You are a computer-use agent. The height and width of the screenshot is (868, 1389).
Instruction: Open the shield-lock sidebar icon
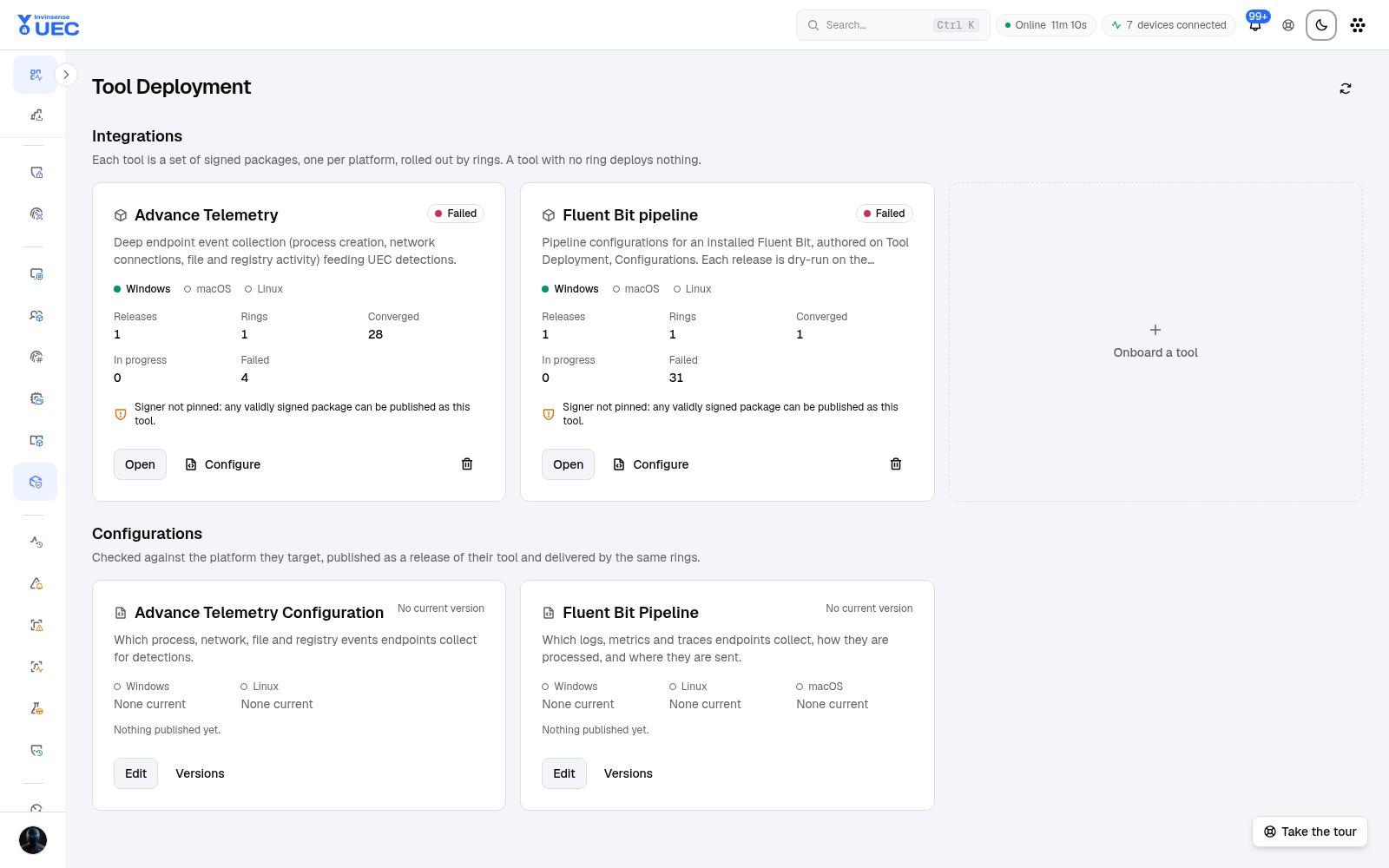(36, 172)
